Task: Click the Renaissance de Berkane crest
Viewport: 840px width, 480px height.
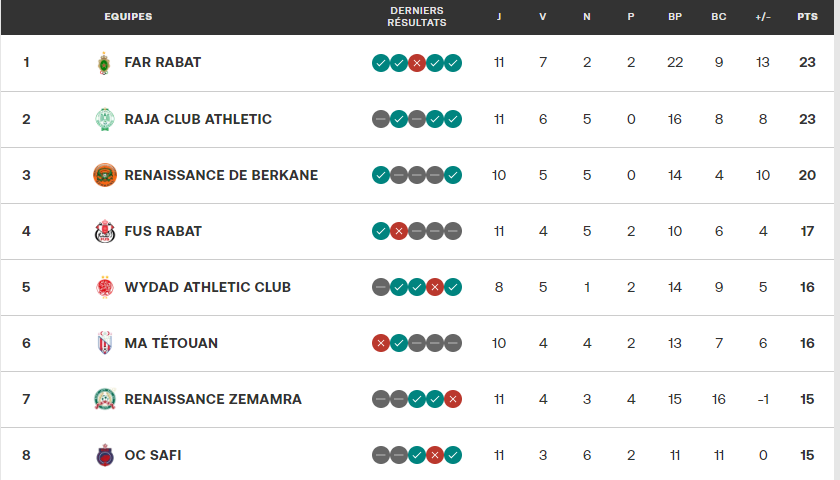Action: (104, 175)
